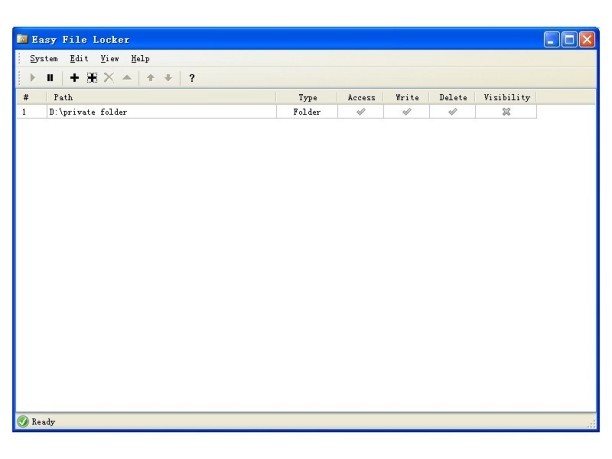The height and width of the screenshot is (459, 612).
Task: Close the Easy File Locker window
Action: click(x=587, y=39)
